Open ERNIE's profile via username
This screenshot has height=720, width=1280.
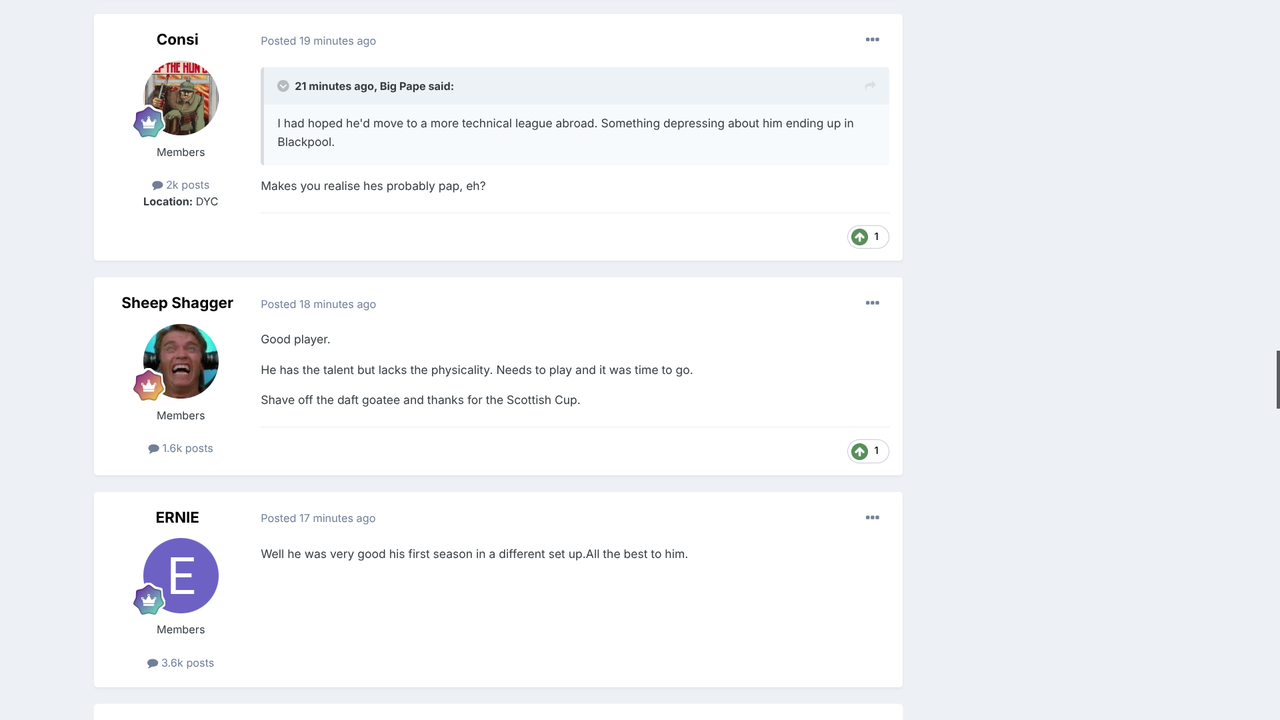(177, 517)
